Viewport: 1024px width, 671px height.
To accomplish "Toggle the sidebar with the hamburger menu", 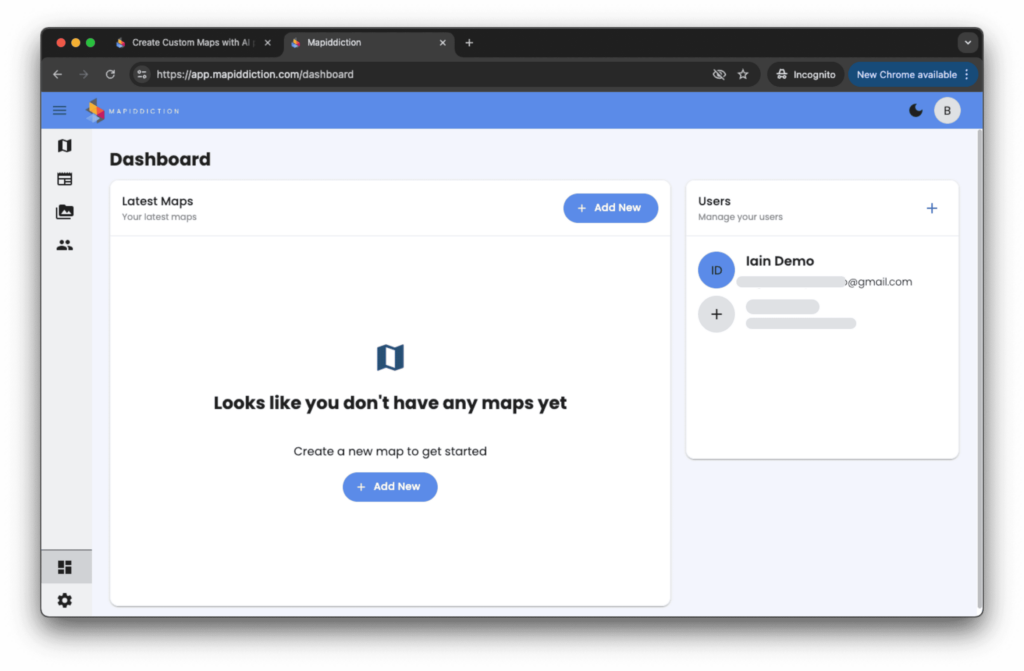I will click(x=60, y=110).
